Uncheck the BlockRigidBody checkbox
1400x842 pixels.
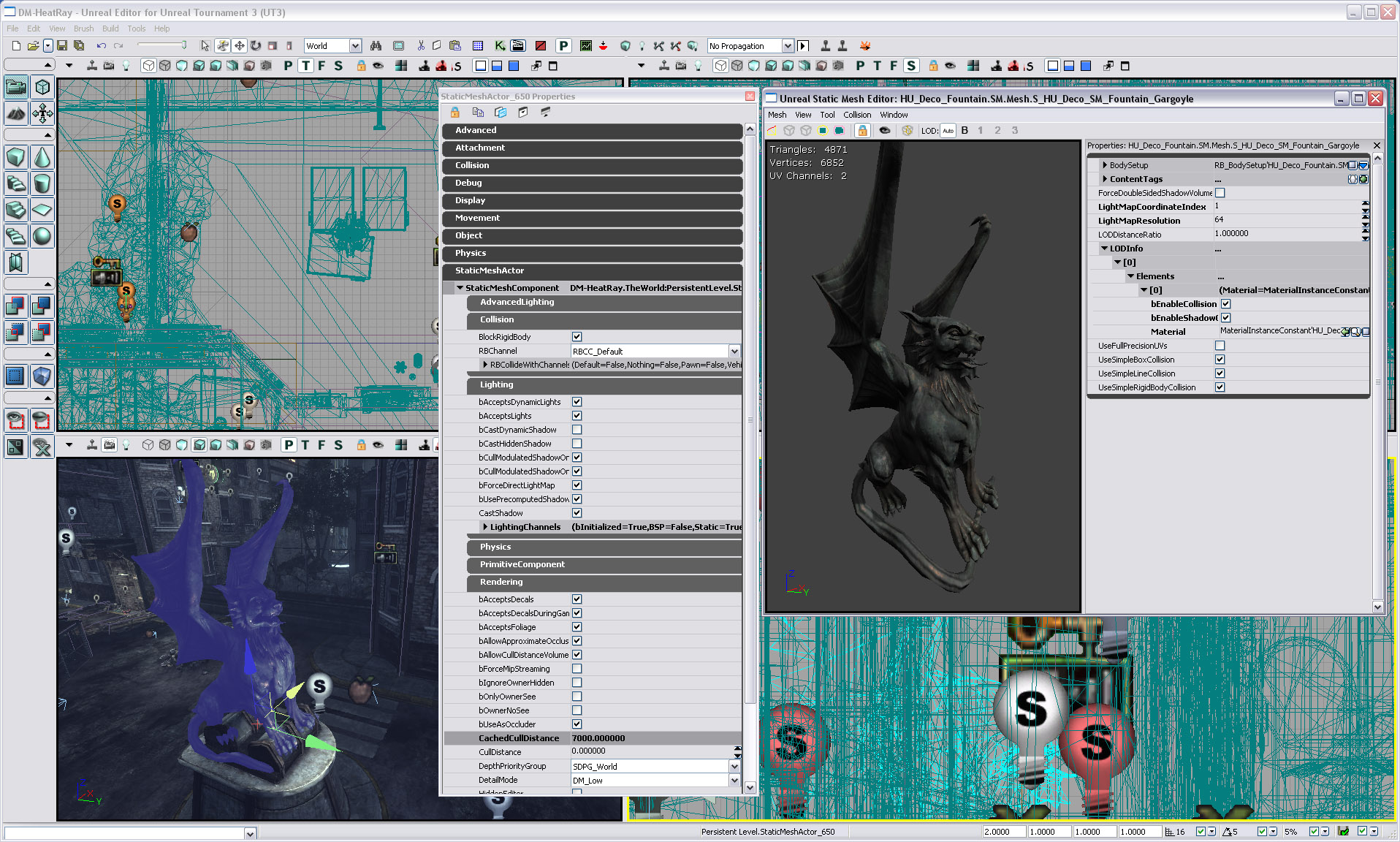click(x=577, y=337)
